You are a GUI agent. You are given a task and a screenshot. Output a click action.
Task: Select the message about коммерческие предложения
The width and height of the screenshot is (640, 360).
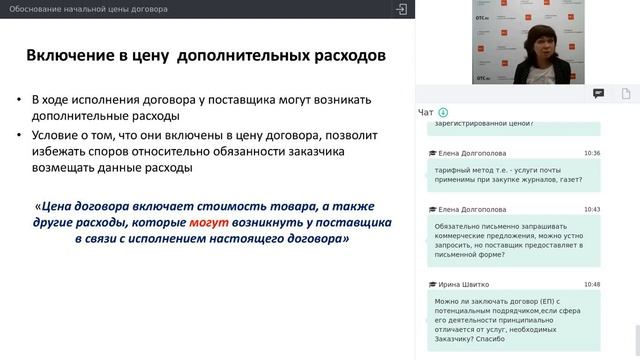514,241
